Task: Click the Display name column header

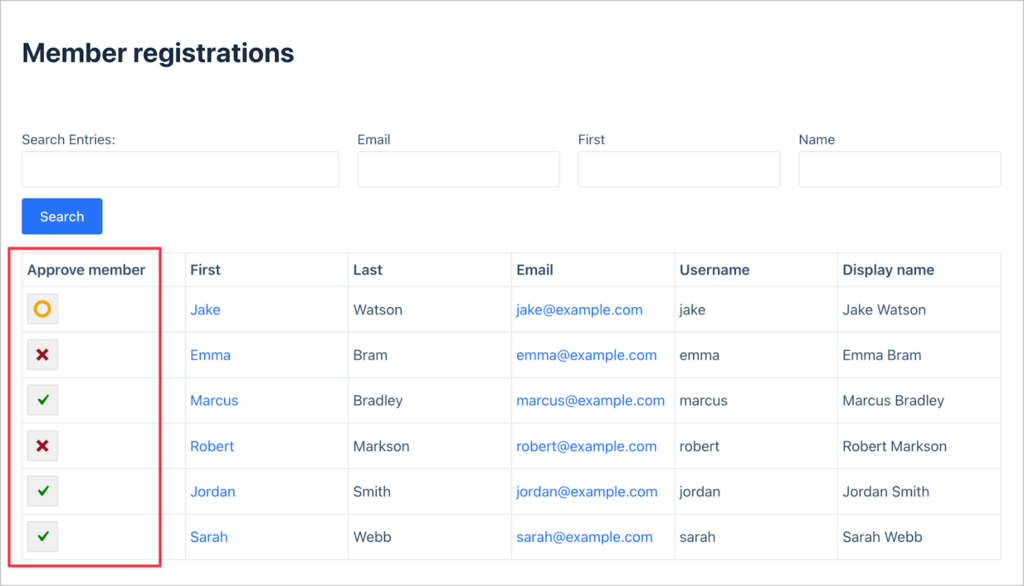Action: 888,270
